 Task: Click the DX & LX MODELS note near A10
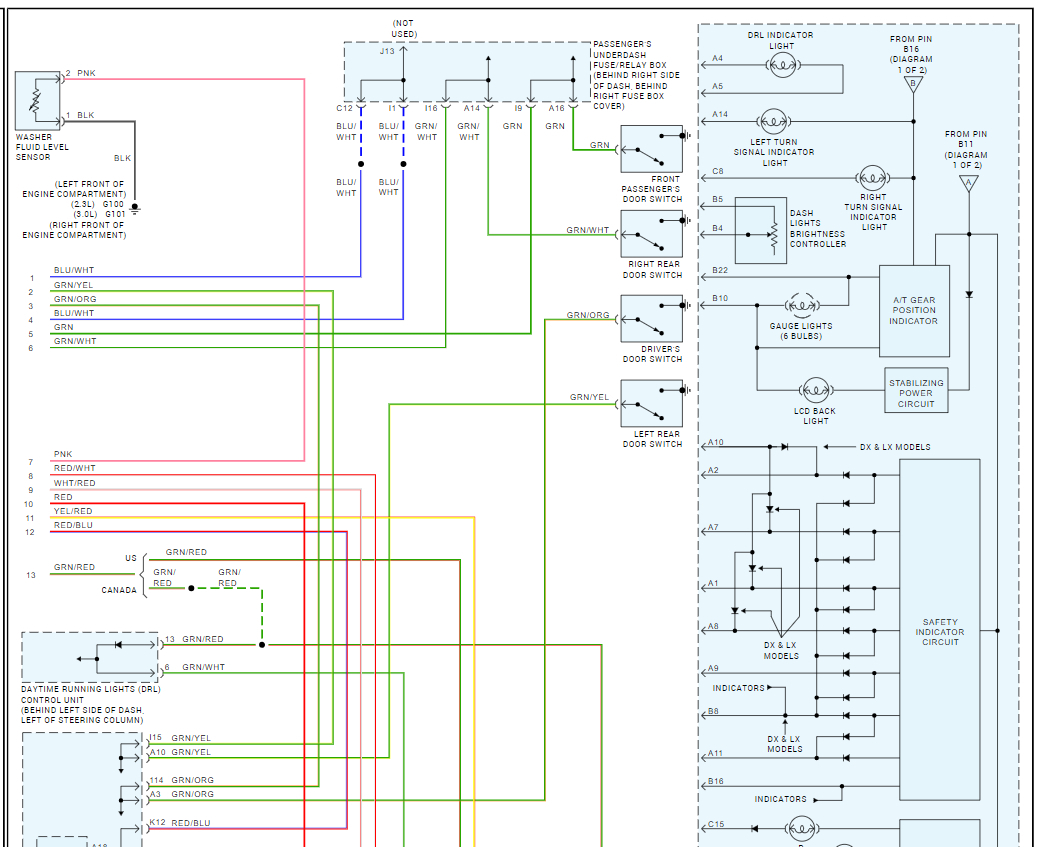click(x=895, y=447)
